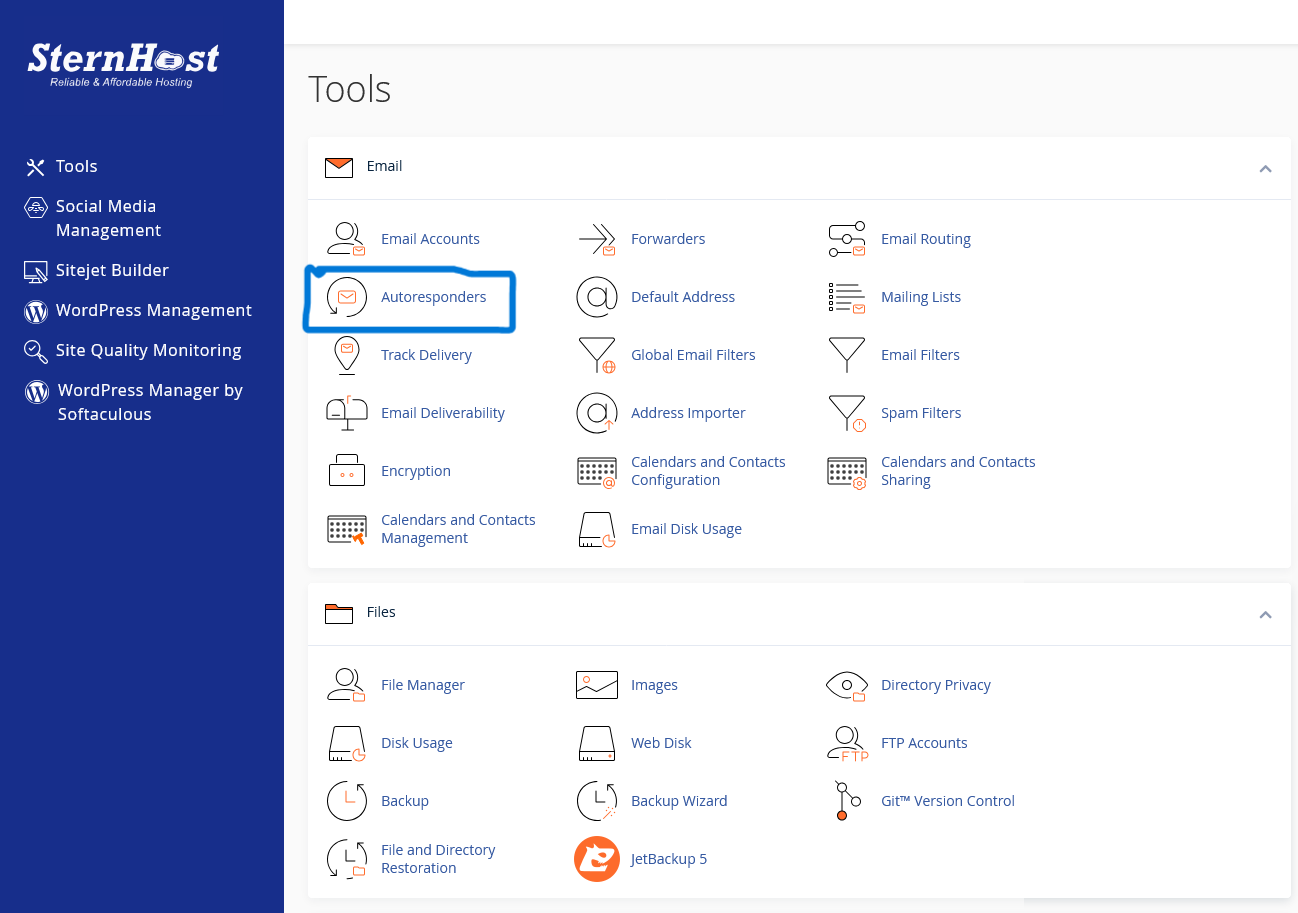Select the Directory Privacy eye icon
The width and height of the screenshot is (1298, 913).
(x=847, y=685)
